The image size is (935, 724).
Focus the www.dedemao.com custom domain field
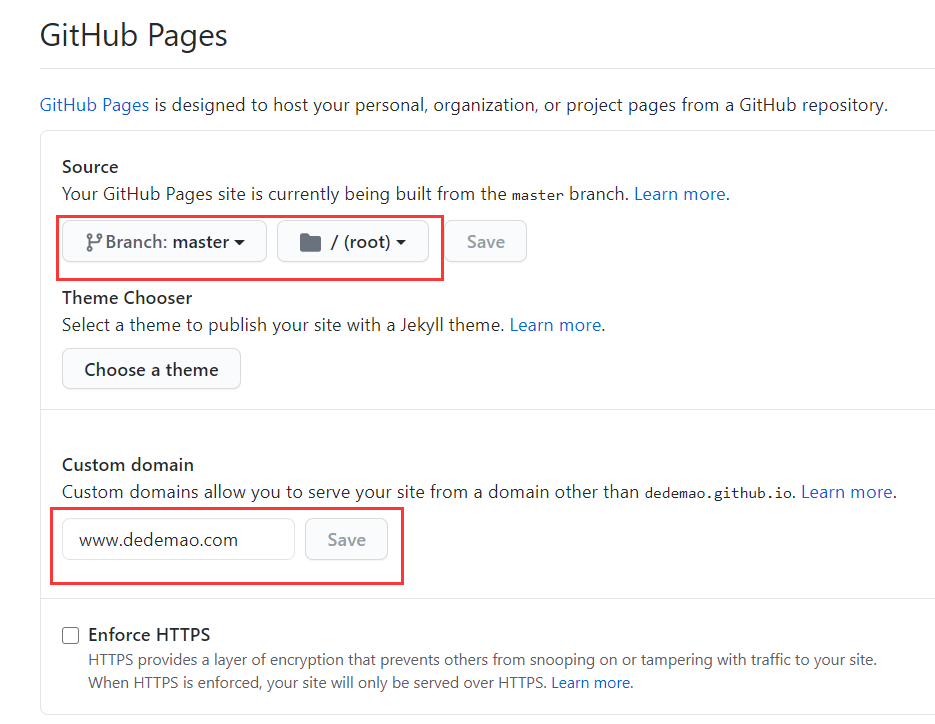point(178,539)
